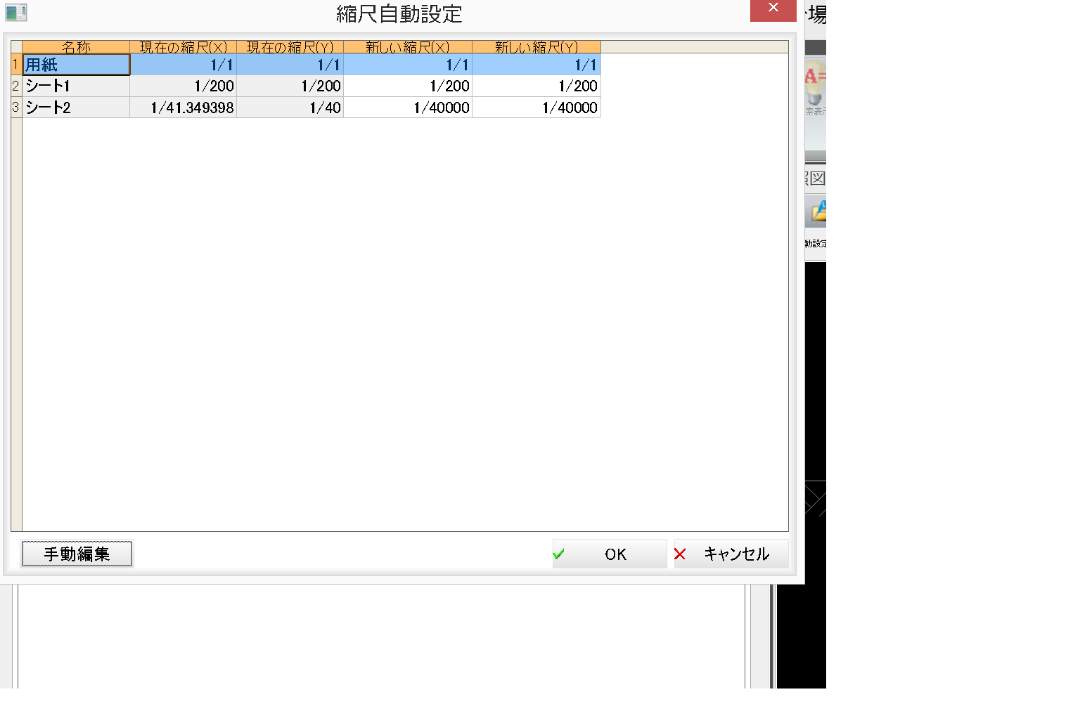1080x718 pixels.
Task: Confirm with the OK button
Action: point(609,554)
